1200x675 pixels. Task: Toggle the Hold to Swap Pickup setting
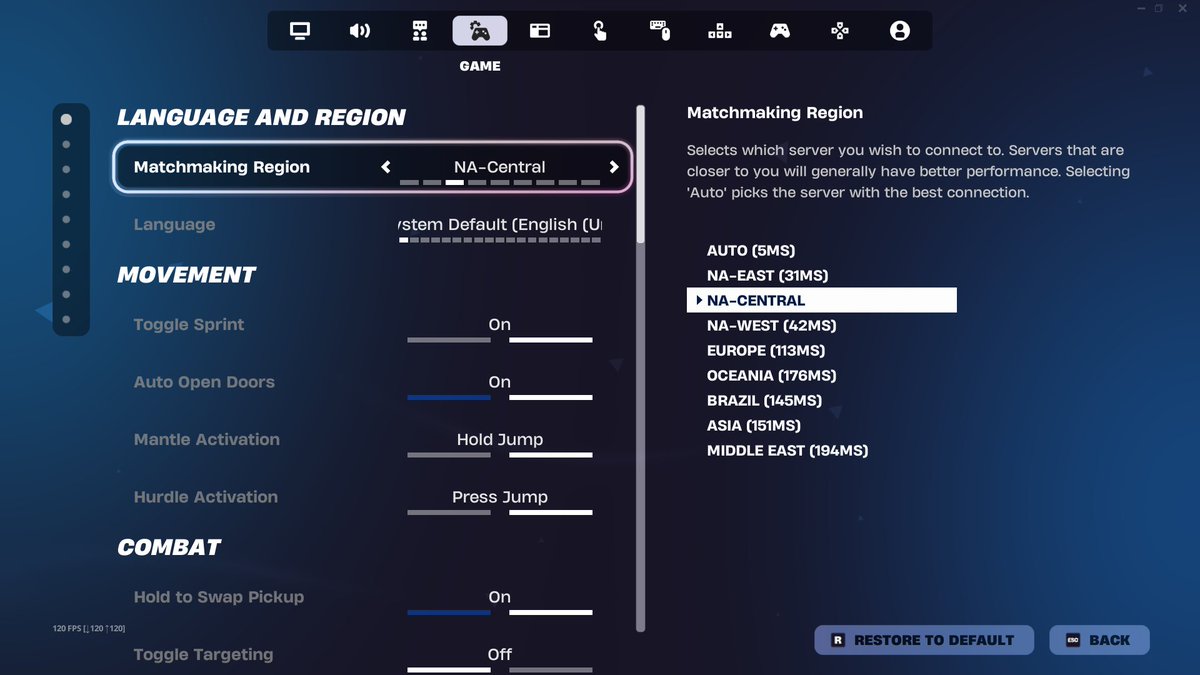pos(500,602)
